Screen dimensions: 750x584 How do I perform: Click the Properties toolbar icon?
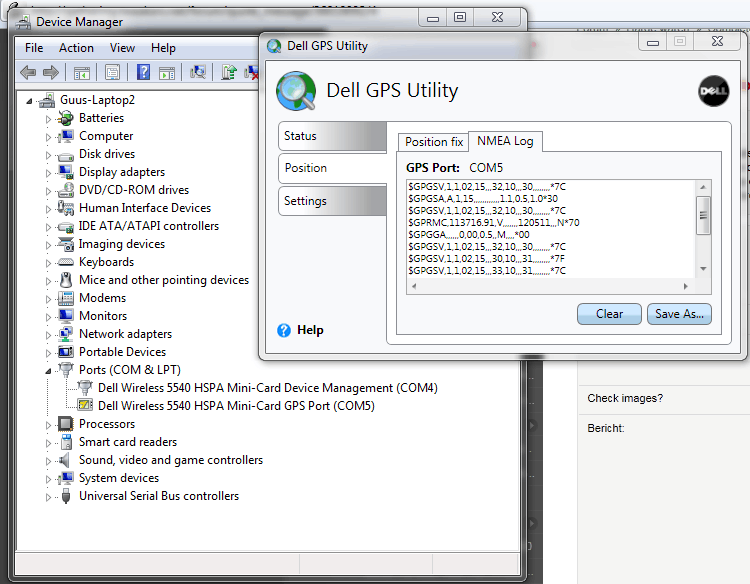[112, 73]
